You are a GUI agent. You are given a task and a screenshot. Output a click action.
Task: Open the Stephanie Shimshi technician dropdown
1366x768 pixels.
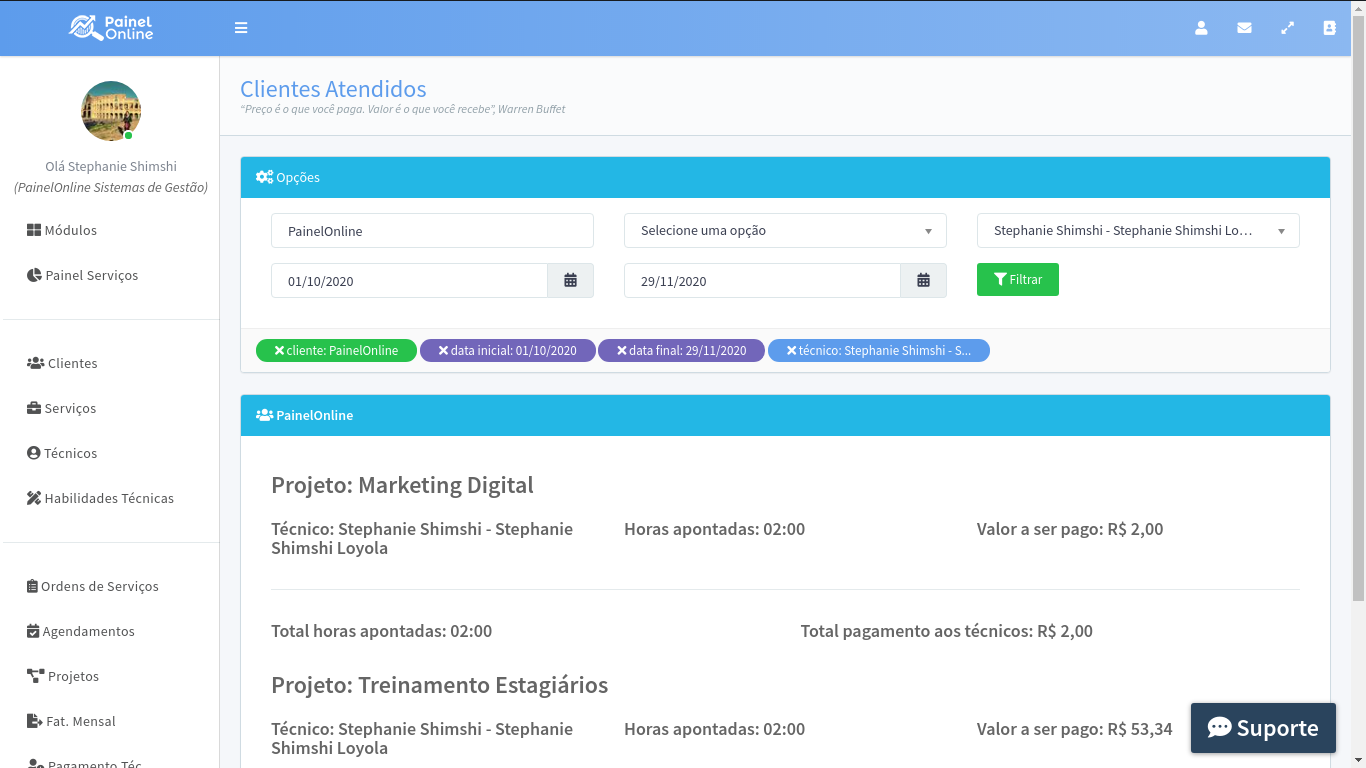pos(1138,230)
